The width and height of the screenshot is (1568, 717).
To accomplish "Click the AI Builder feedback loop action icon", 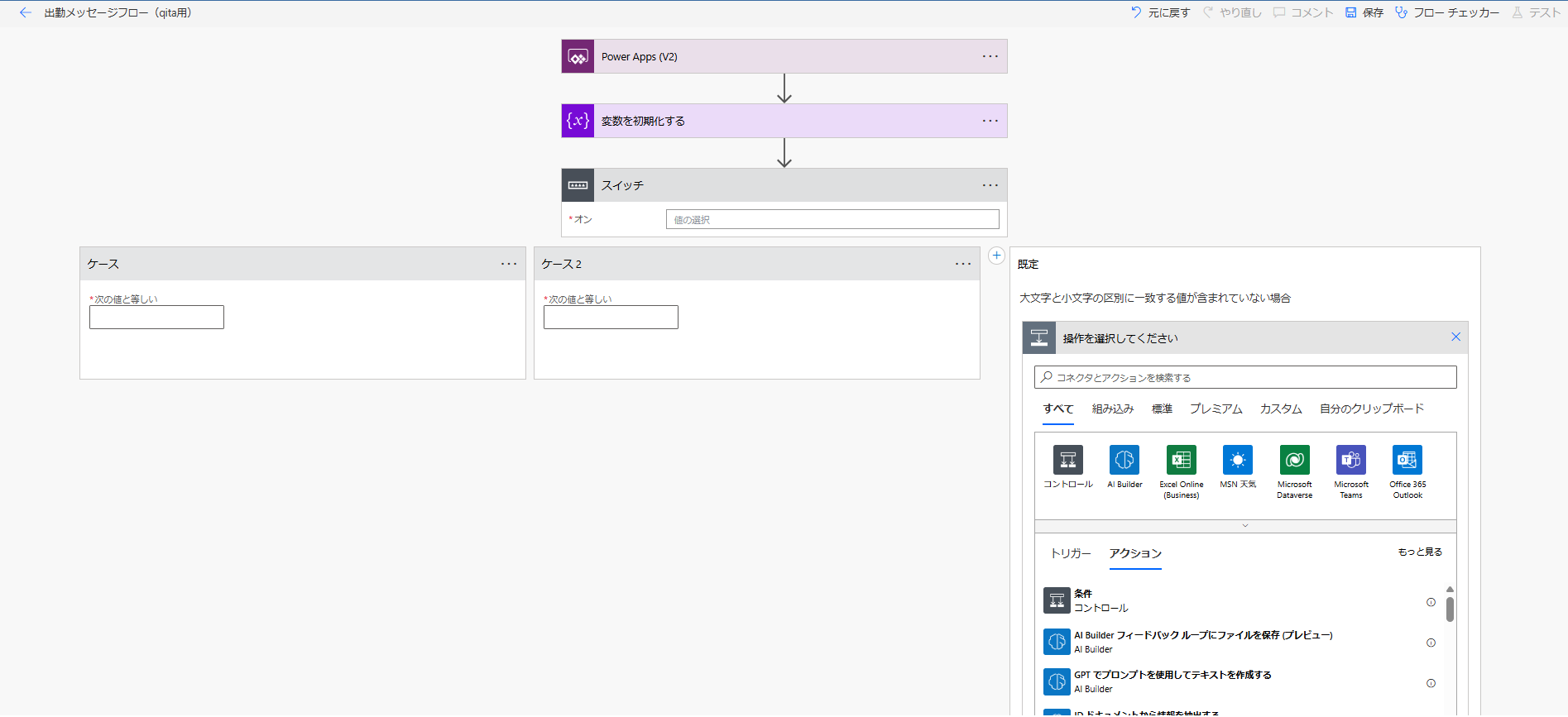I will click(1057, 642).
